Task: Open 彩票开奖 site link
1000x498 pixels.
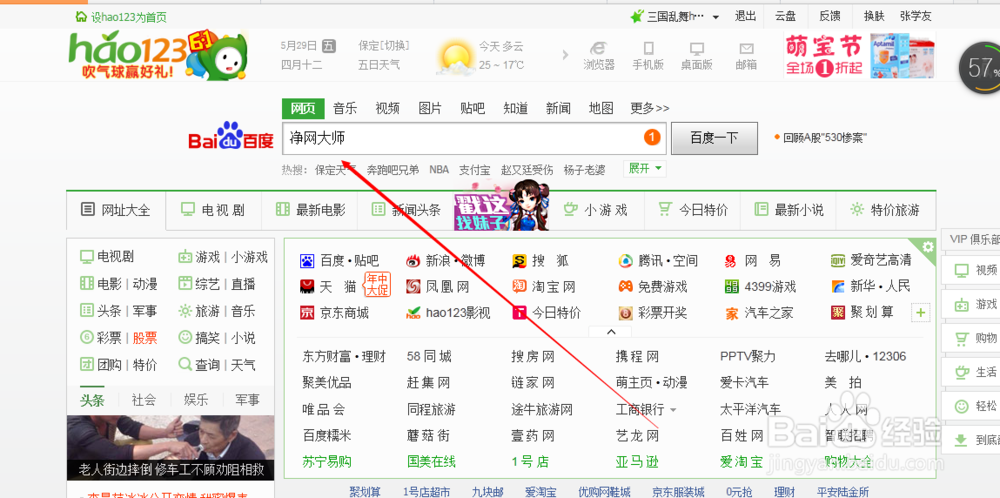Action: [x=653, y=312]
